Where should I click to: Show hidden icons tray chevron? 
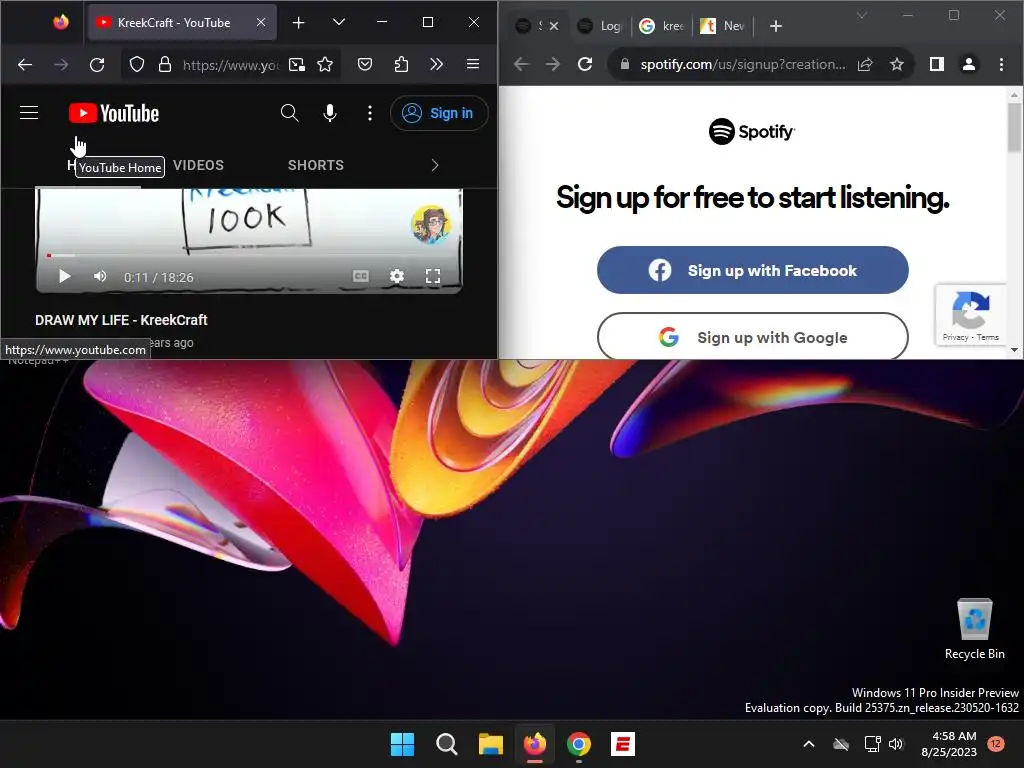[808, 744]
